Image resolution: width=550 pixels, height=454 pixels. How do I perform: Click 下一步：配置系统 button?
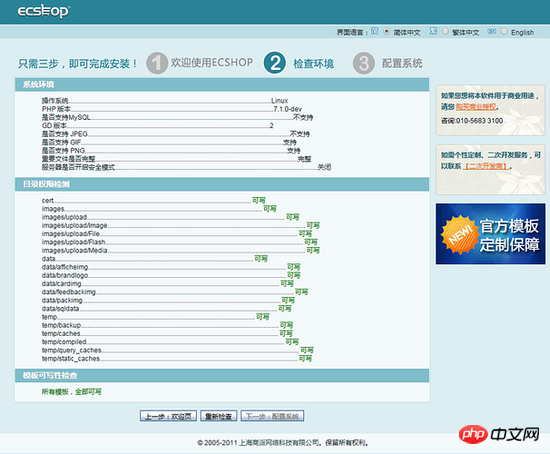click(x=272, y=416)
